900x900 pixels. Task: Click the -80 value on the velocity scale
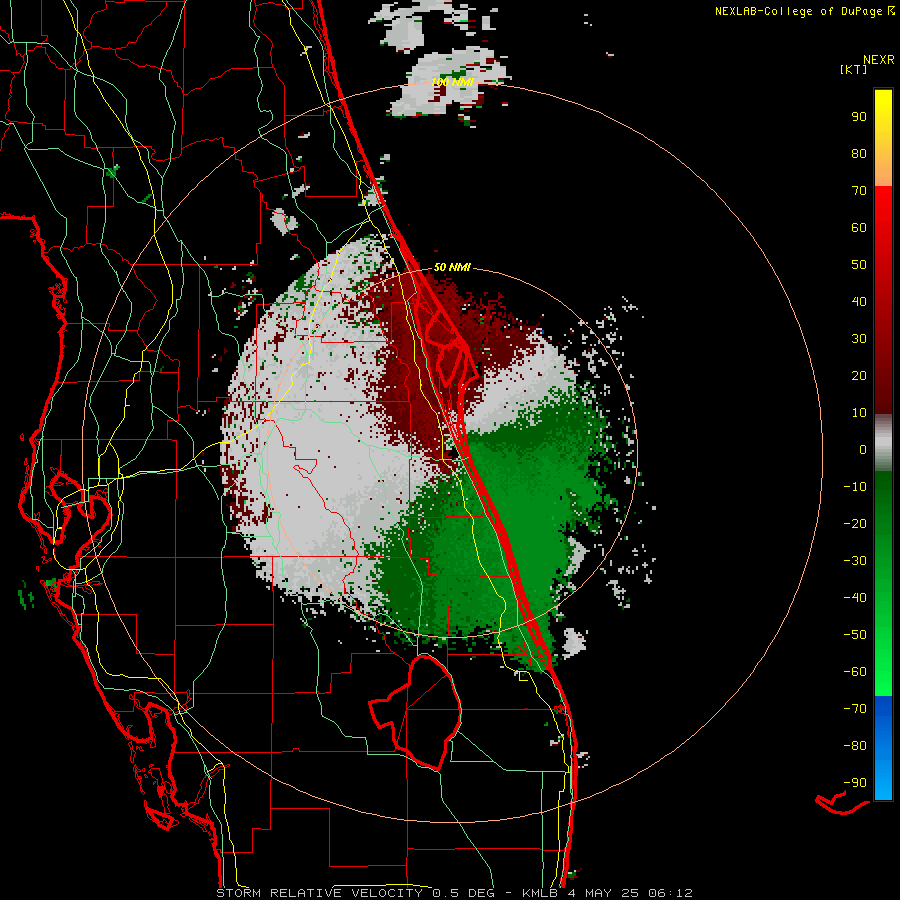pos(855,746)
